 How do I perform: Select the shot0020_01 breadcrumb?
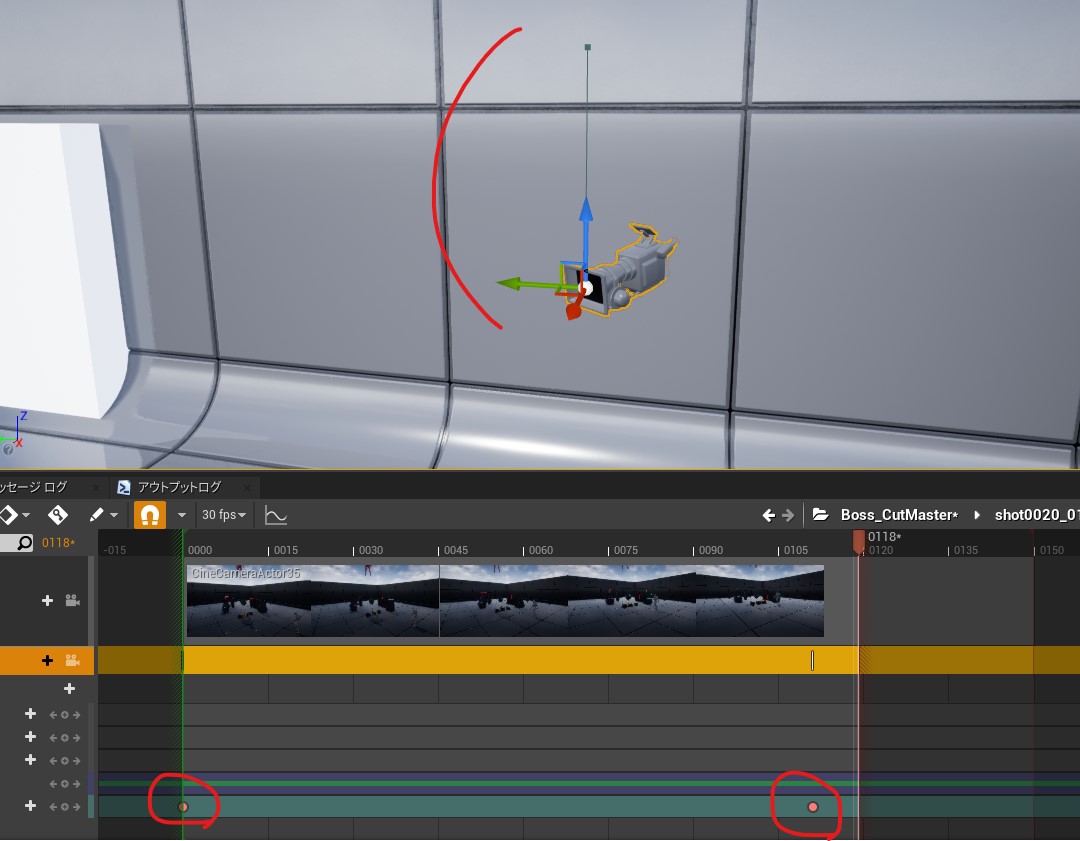tap(1037, 515)
